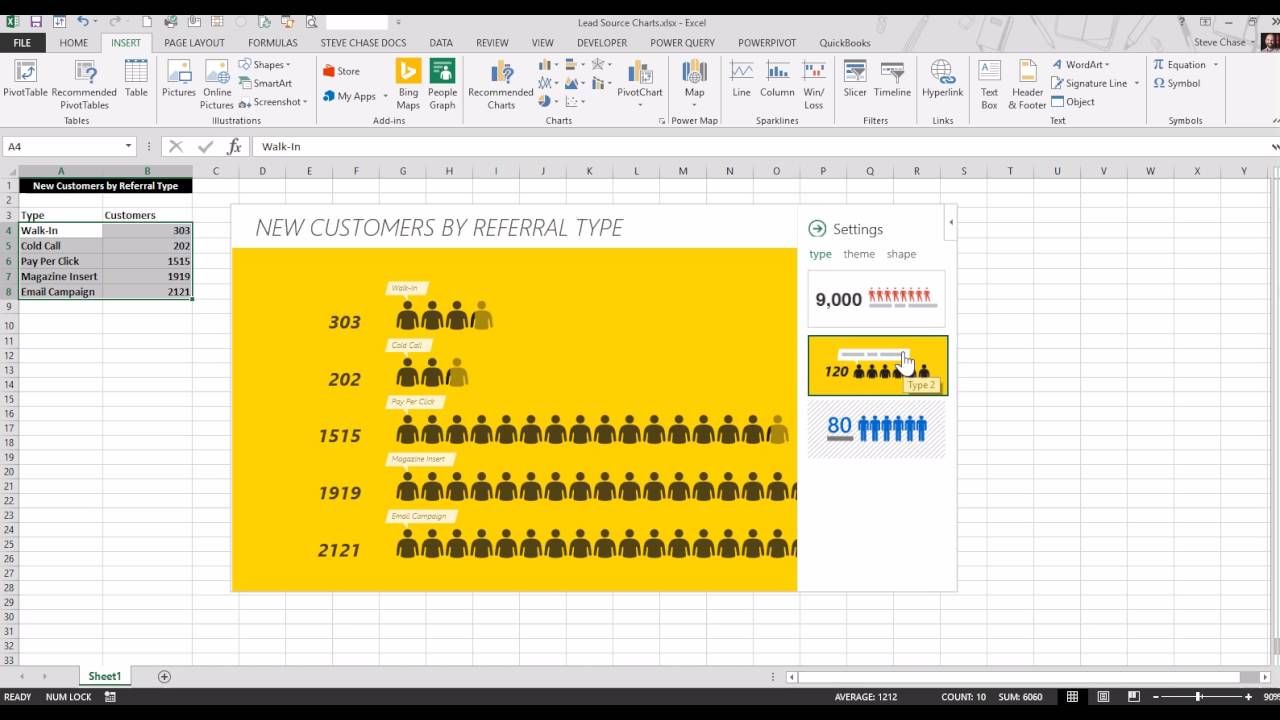
Task: Select cell with value 2121
Action: (147, 292)
